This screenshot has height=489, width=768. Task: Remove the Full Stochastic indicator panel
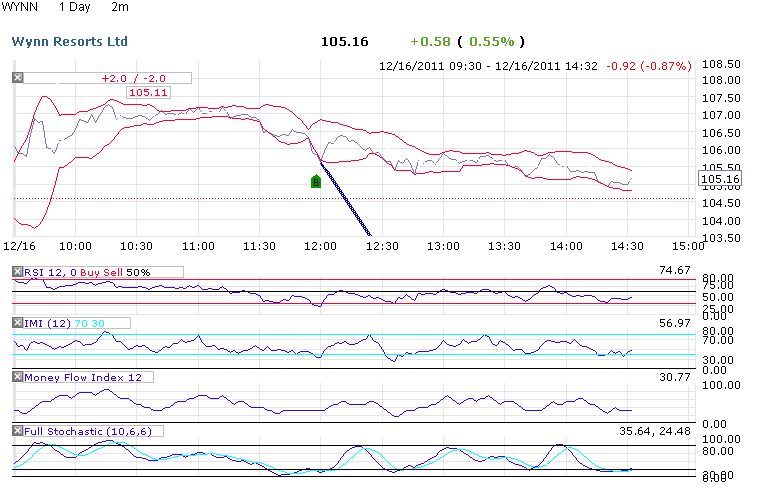pos(18,431)
